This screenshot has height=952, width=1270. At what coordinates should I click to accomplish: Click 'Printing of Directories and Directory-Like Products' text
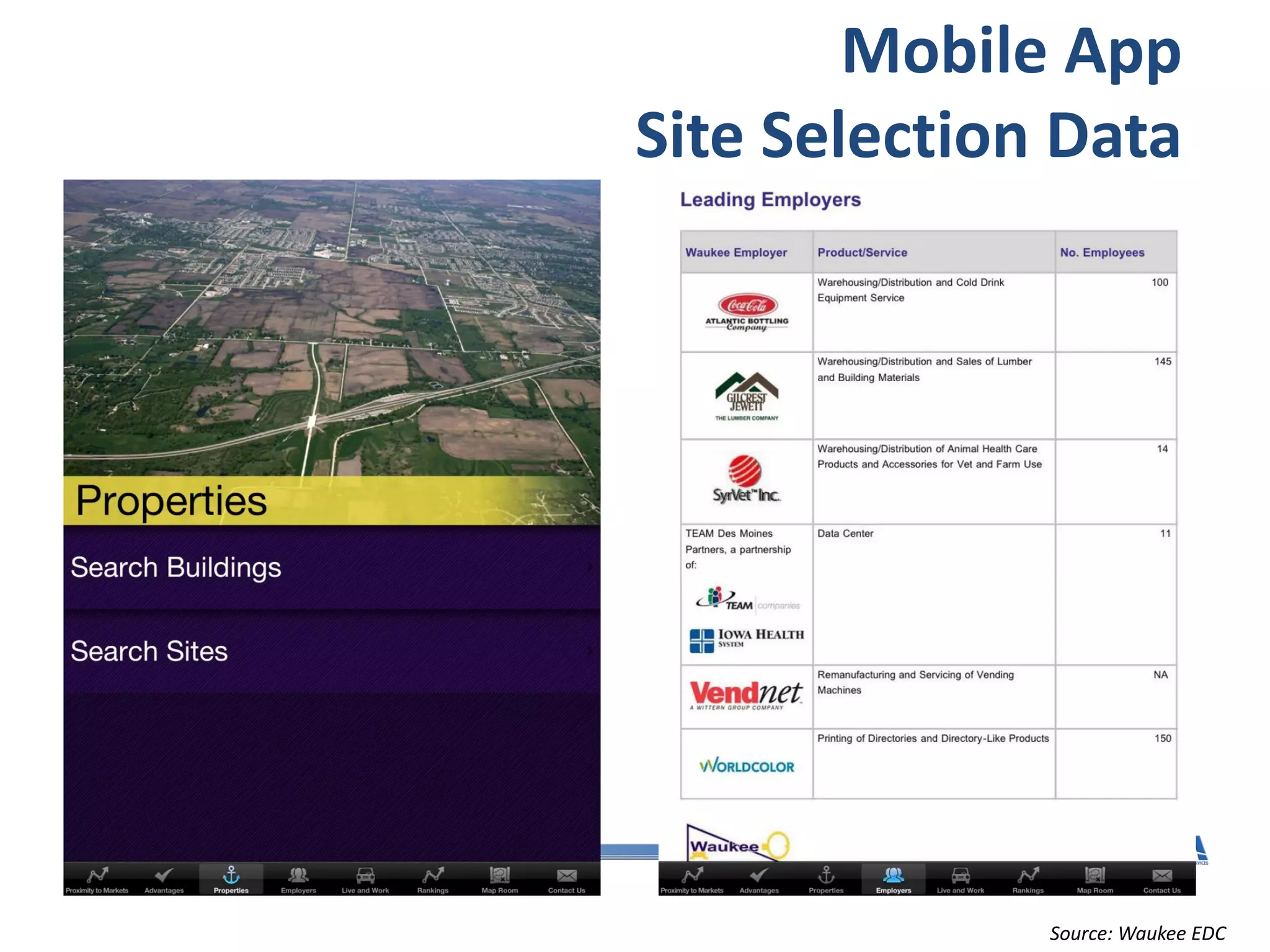click(933, 738)
